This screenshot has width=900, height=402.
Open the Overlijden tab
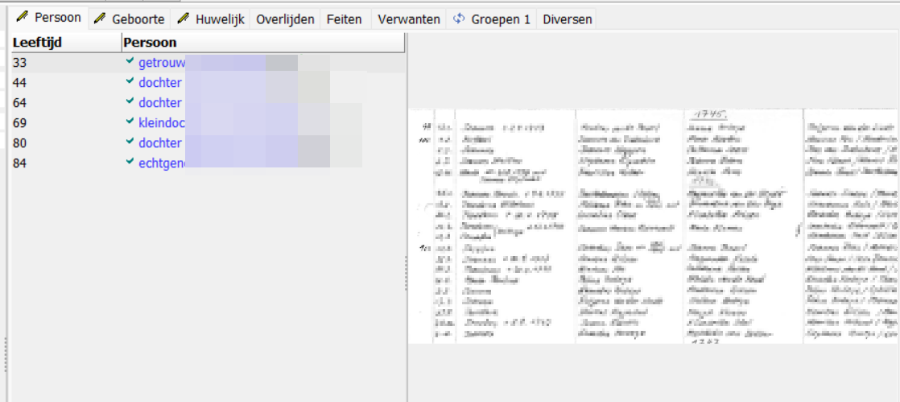click(x=285, y=19)
